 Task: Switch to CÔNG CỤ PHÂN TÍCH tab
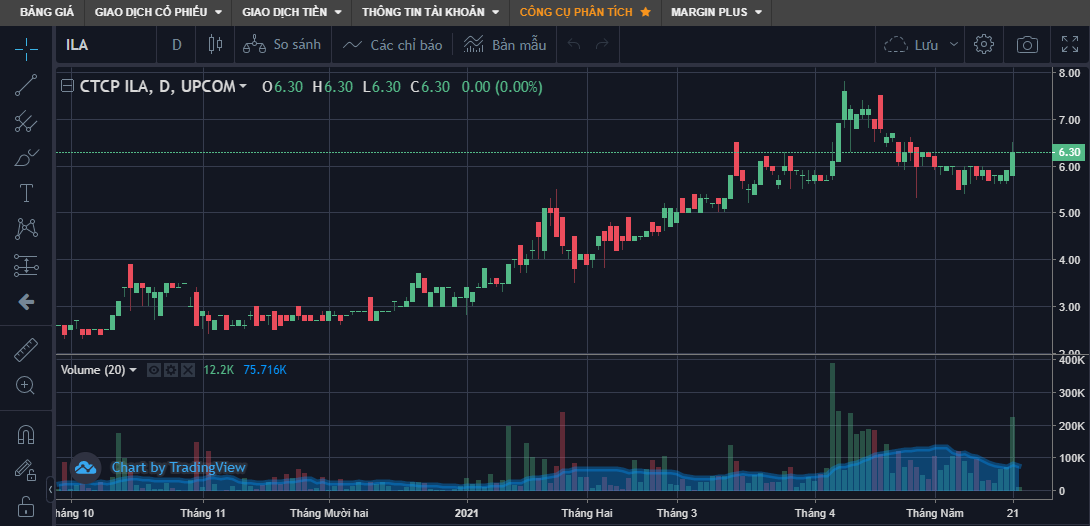point(585,12)
